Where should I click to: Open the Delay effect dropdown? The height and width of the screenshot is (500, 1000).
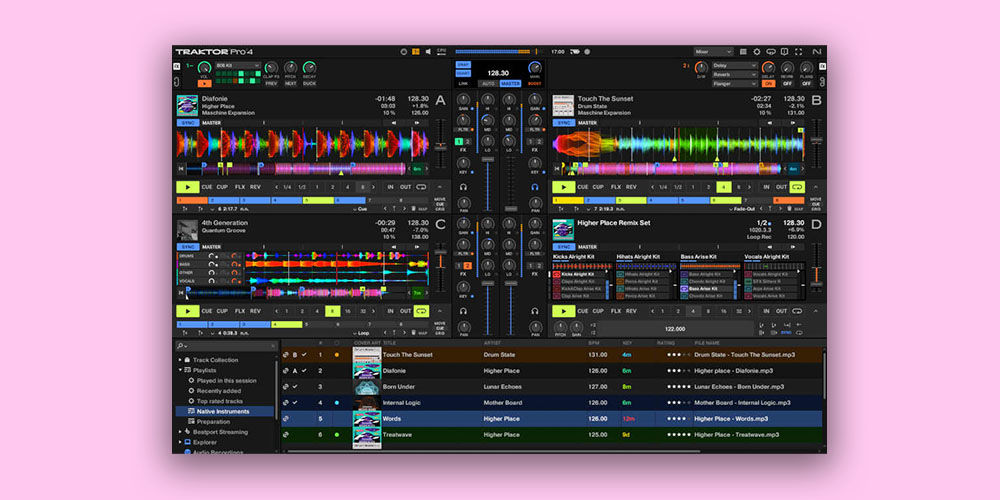coord(735,65)
